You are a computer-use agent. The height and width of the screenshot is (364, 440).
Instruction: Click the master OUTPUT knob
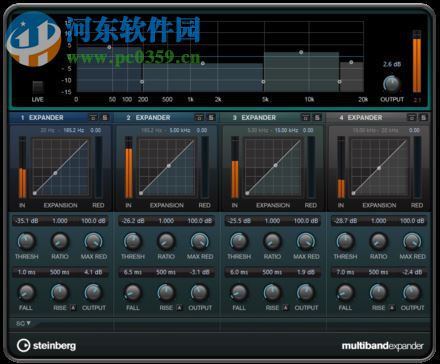tap(392, 84)
